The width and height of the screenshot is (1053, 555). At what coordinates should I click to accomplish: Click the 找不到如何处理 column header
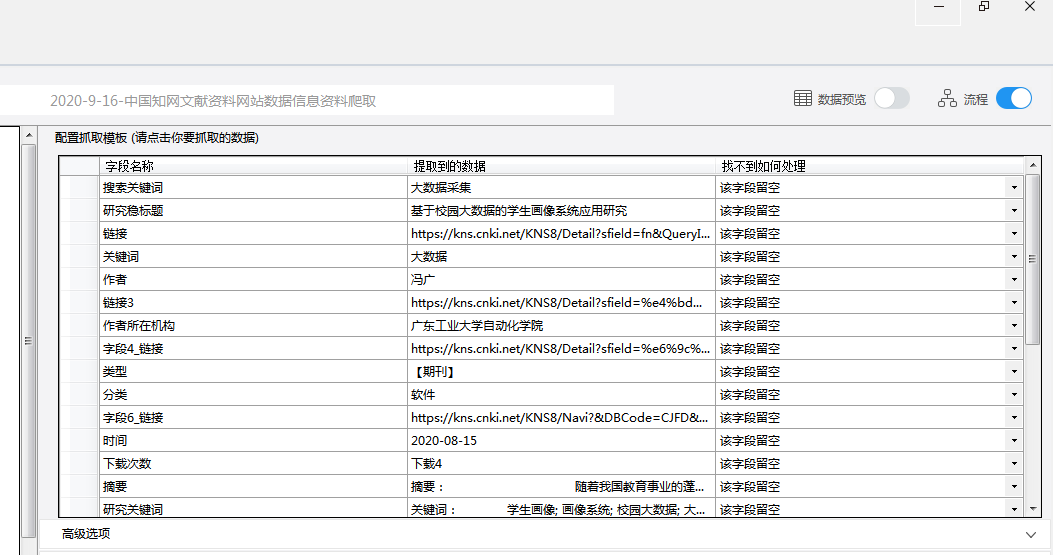(869, 166)
